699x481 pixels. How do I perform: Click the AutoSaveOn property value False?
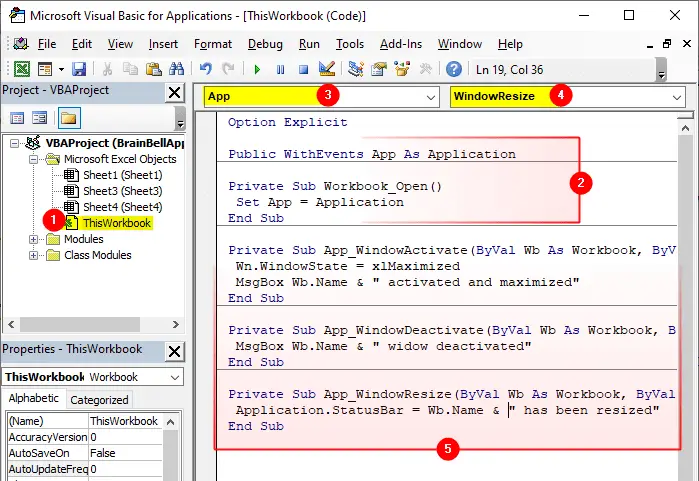[125, 453]
